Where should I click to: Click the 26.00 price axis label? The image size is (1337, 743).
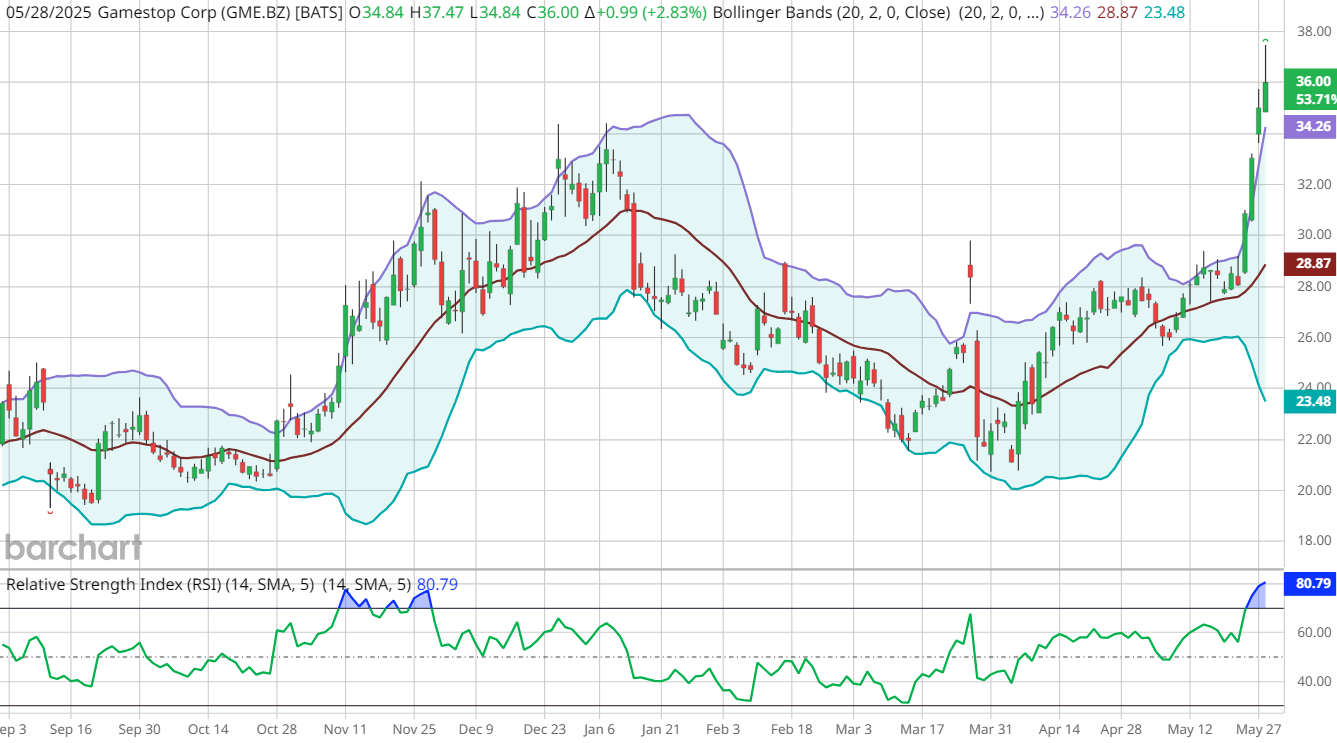[x=1313, y=338]
